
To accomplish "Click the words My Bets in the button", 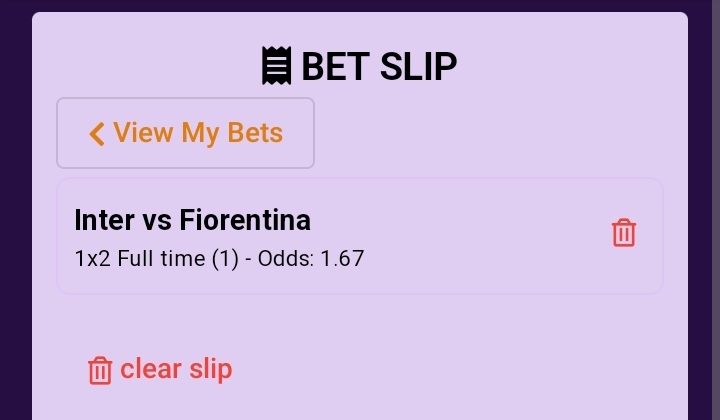I will pyautogui.click(x=232, y=134).
